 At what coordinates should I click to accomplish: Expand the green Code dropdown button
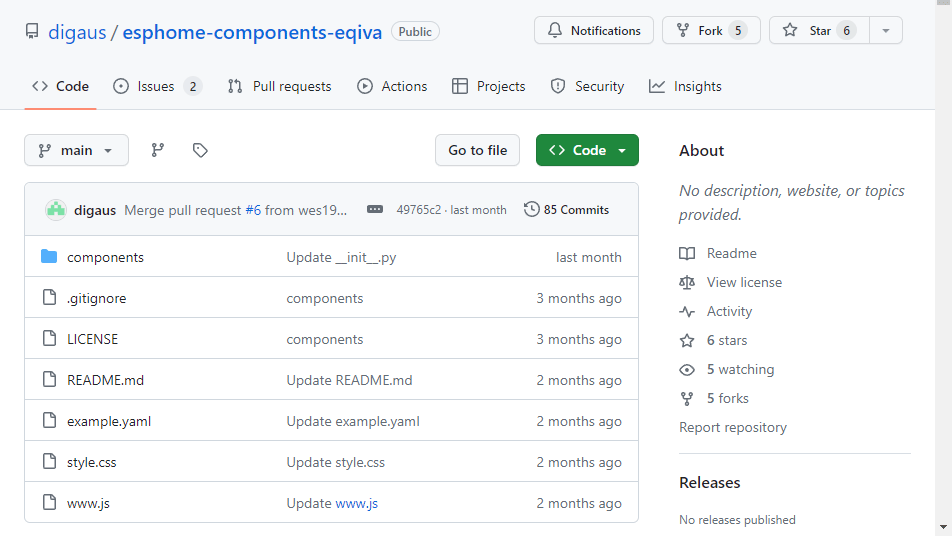point(587,150)
